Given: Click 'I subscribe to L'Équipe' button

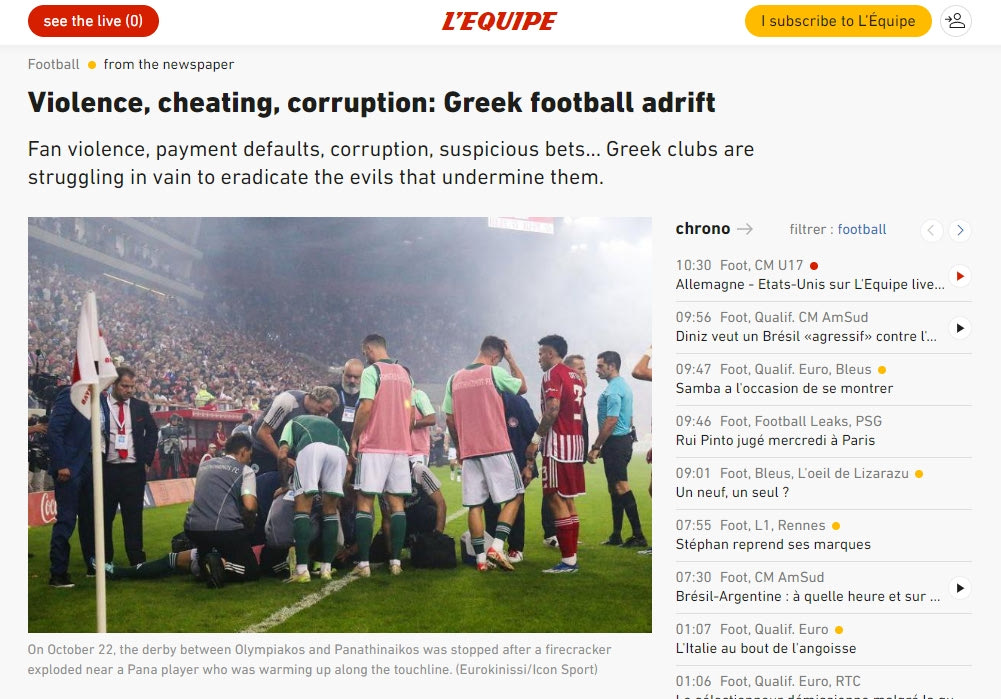Looking at the screenshot, I should tap(838, 21).
